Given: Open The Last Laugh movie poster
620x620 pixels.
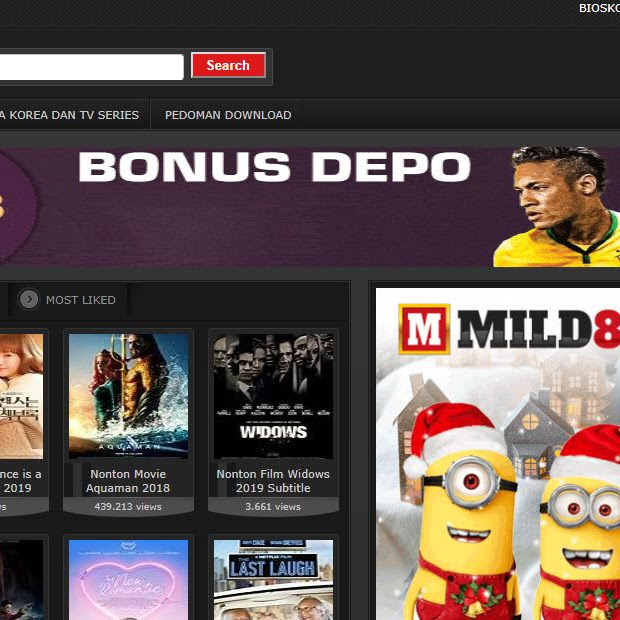Looking at the screenshot, I should point(273,580).
